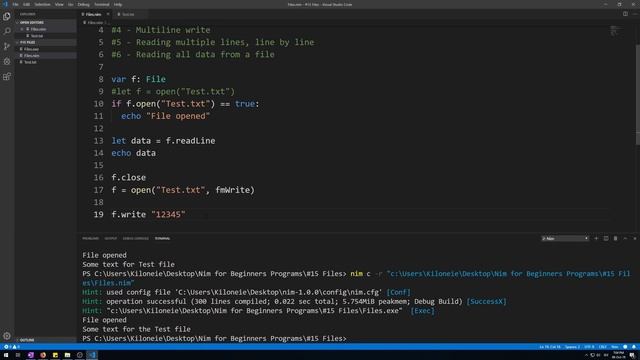Image resolution: width=640 pixels, height=360 pixels.
Task: Click the editor vertical scrollbar
Action: click(638, 94)
